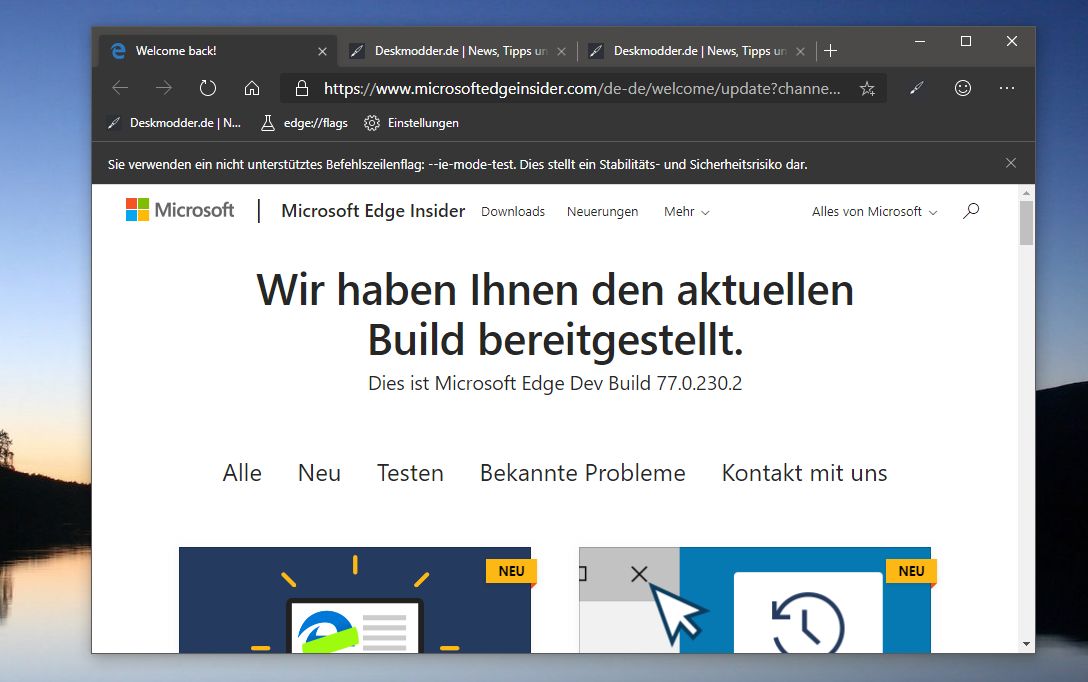Go to Downloads in site navigation

(513, 212)
